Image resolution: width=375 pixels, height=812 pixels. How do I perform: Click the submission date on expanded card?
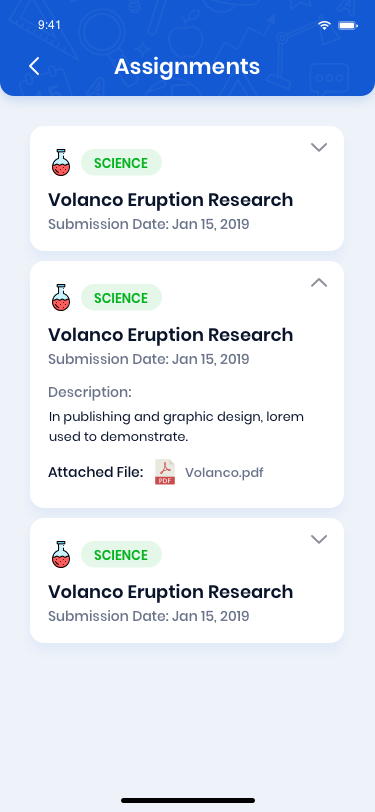click(x=149, y=359)
